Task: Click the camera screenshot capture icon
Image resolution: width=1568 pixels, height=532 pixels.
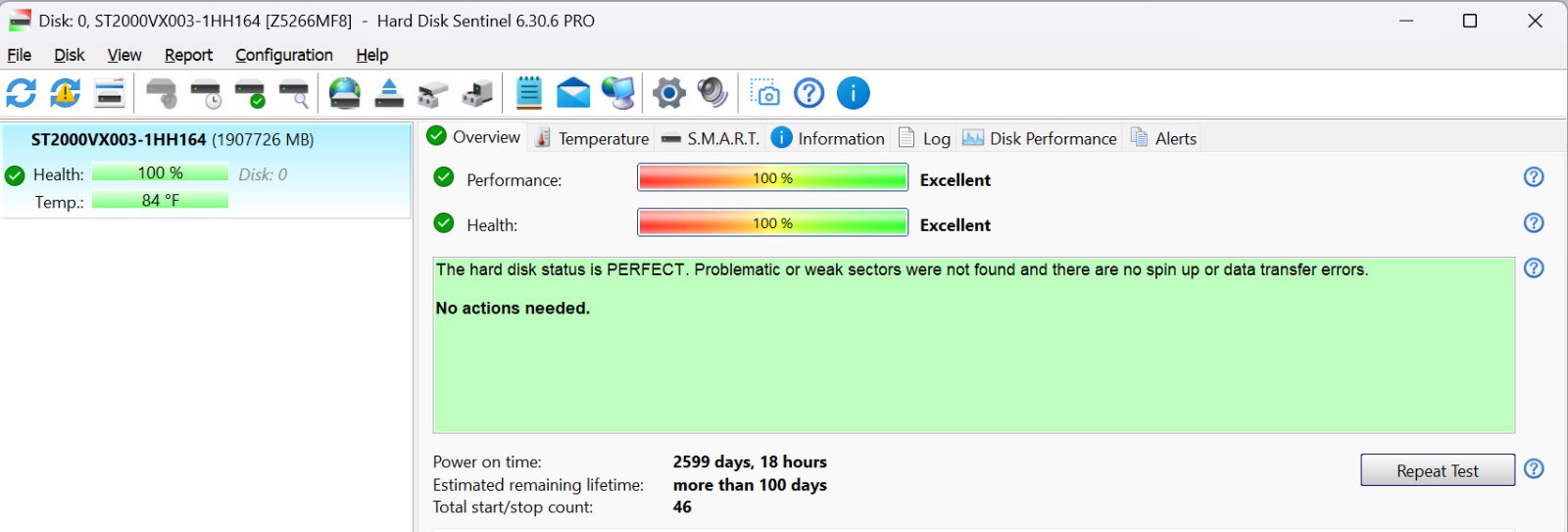Action: click(x=764, y=93)
